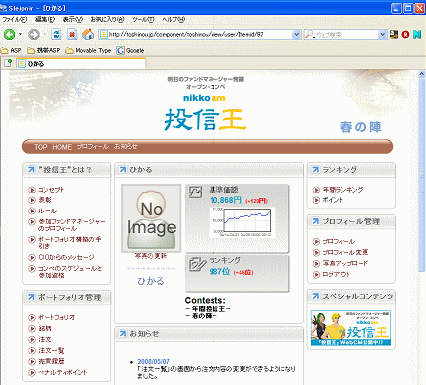Viewport: 426px width, 385px height.
Task: Click the 基準価額 chart icon
Action: [x=195, y=192]
